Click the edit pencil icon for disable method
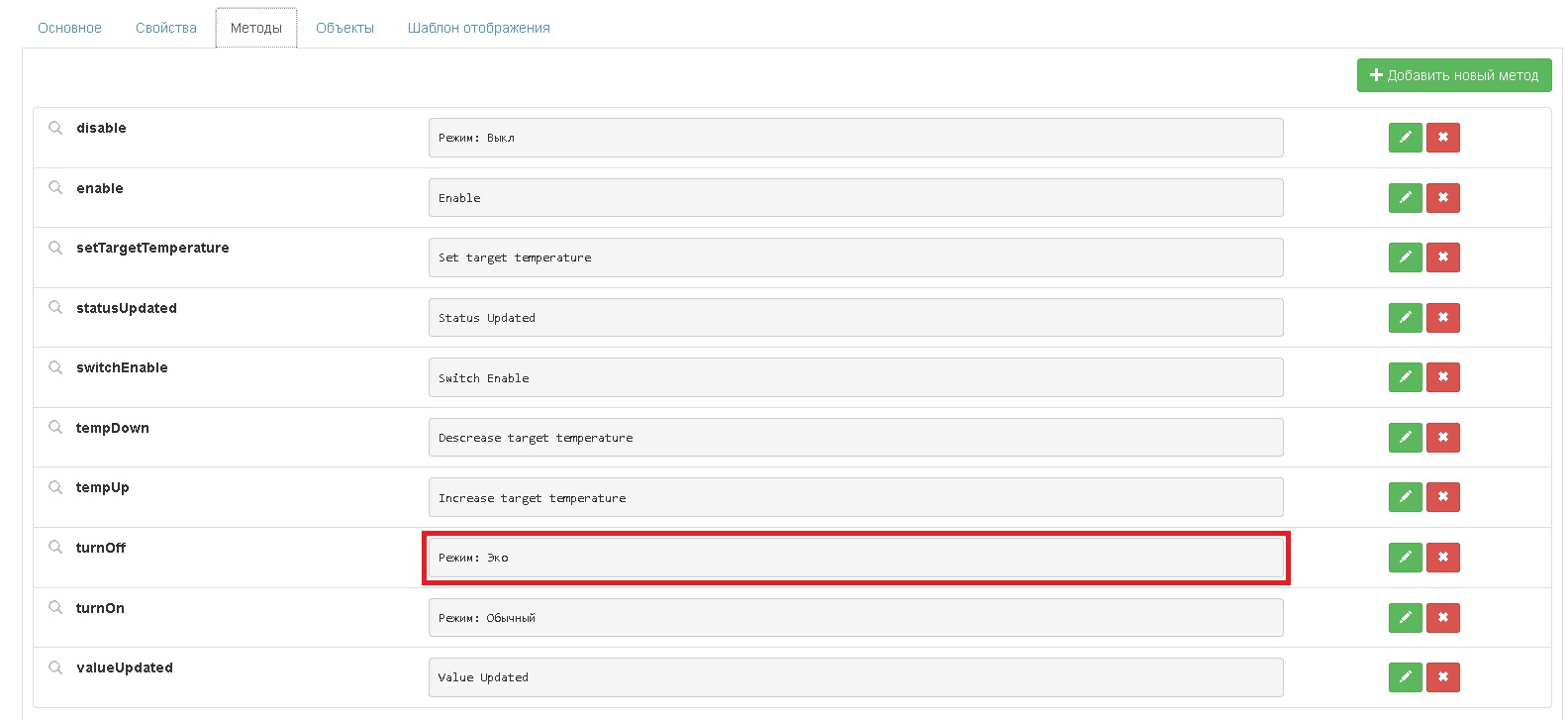Screen dimensions: 1568x720 (x=1405, y=138)
